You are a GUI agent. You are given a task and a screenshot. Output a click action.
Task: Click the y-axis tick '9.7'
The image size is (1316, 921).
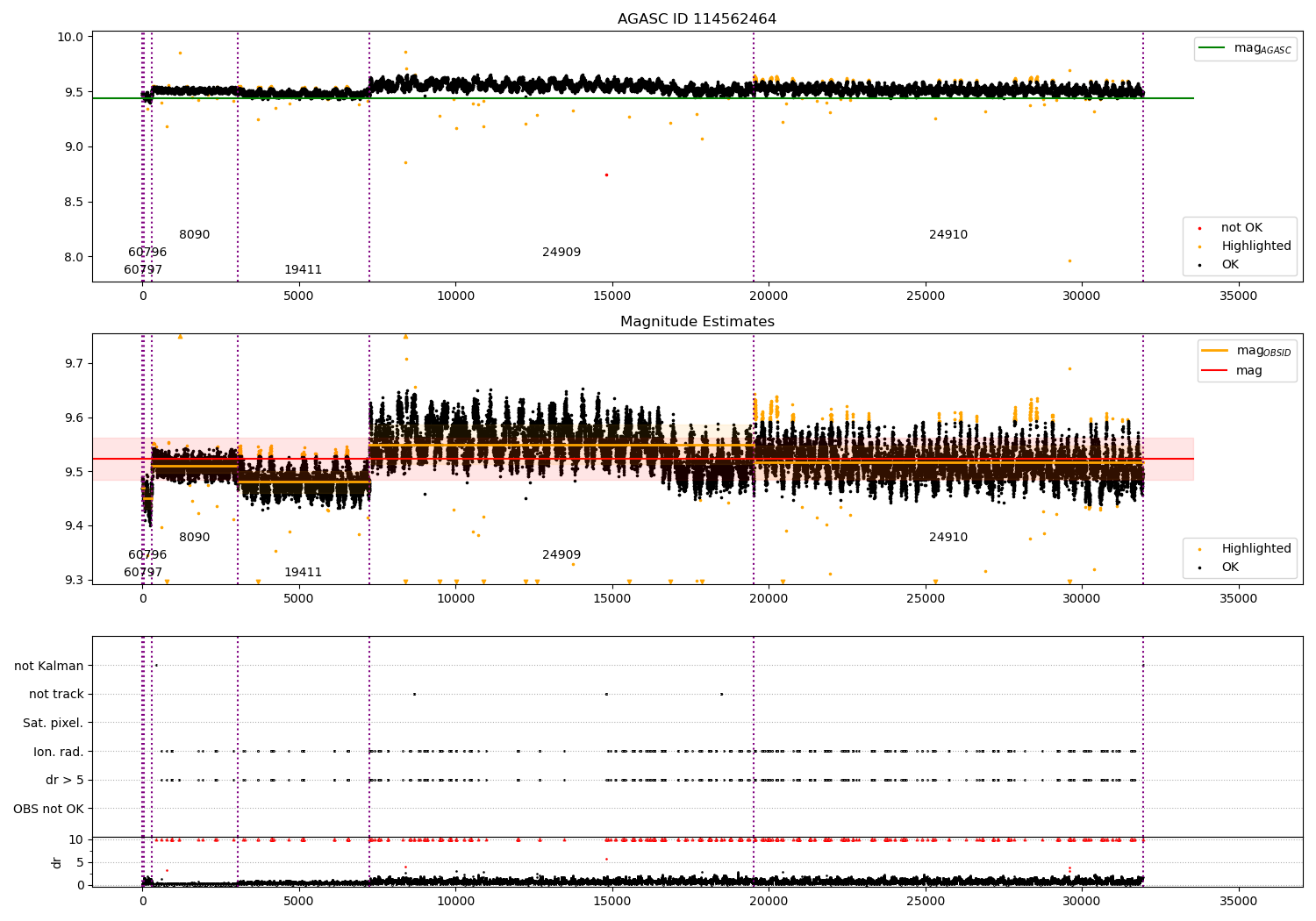(74, 363)
